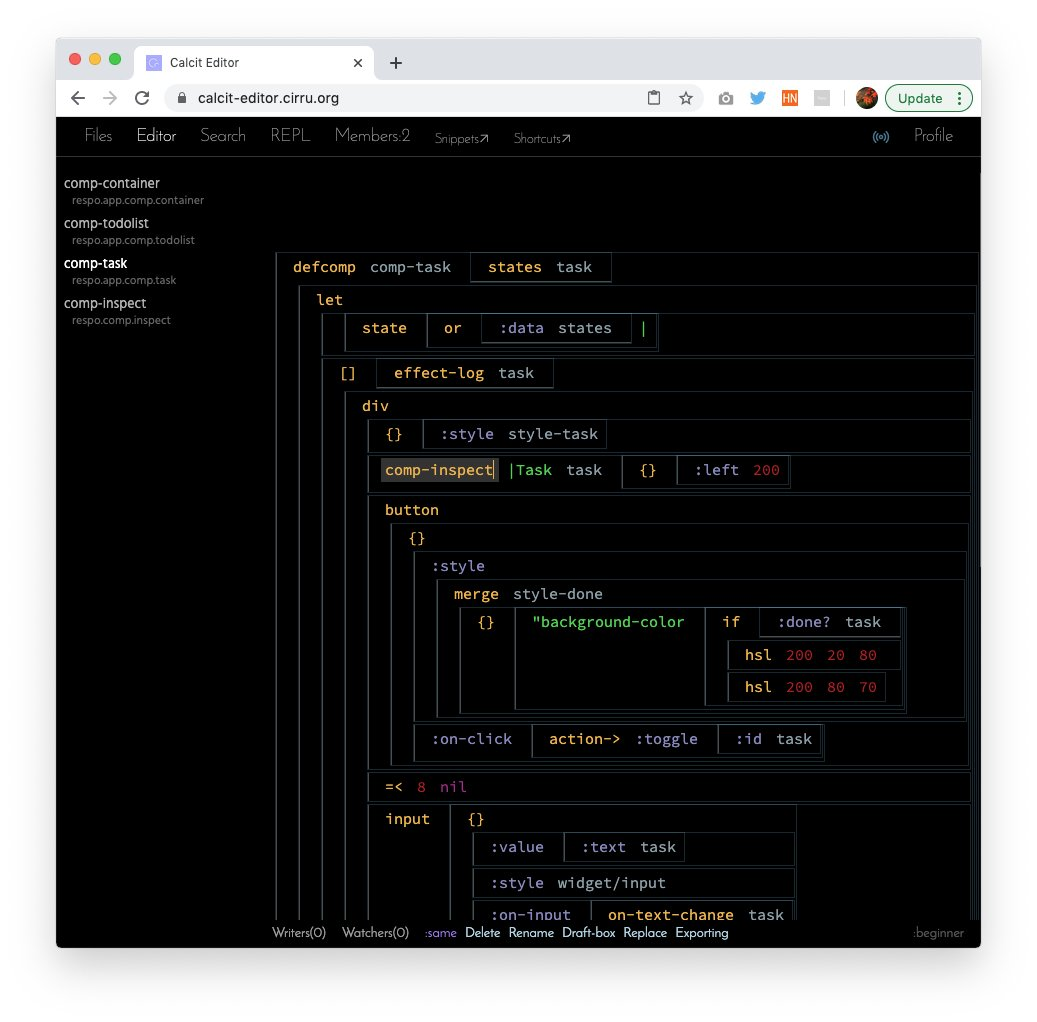Viewport: 1037px width, 1022px height.
Task: Open the Draft-box command
Action: click(x=589, y=933)
